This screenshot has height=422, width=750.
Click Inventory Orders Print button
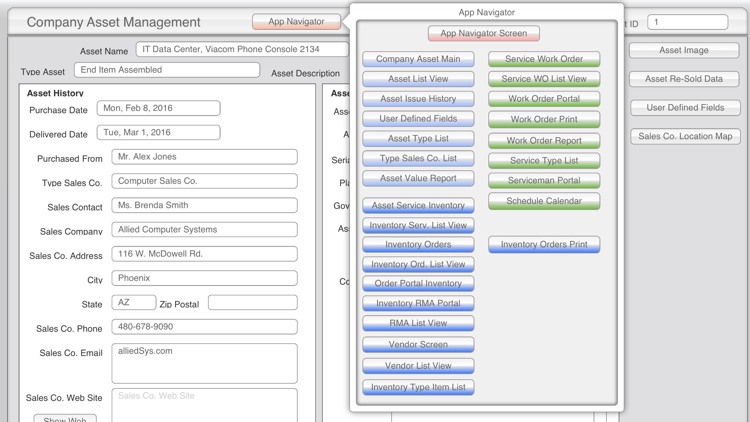click(x=544, y=244)
